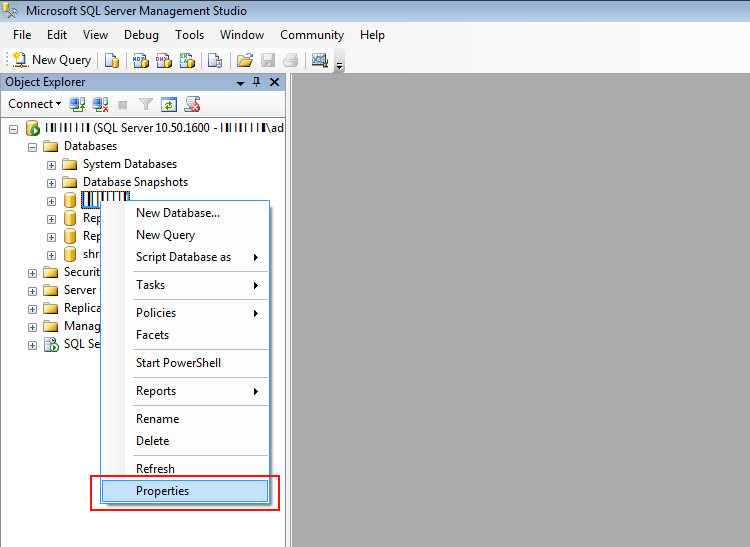Choose Rename from context menu
Screen dimensions: 750x547
pyautogui.click(x=185, y=419)
